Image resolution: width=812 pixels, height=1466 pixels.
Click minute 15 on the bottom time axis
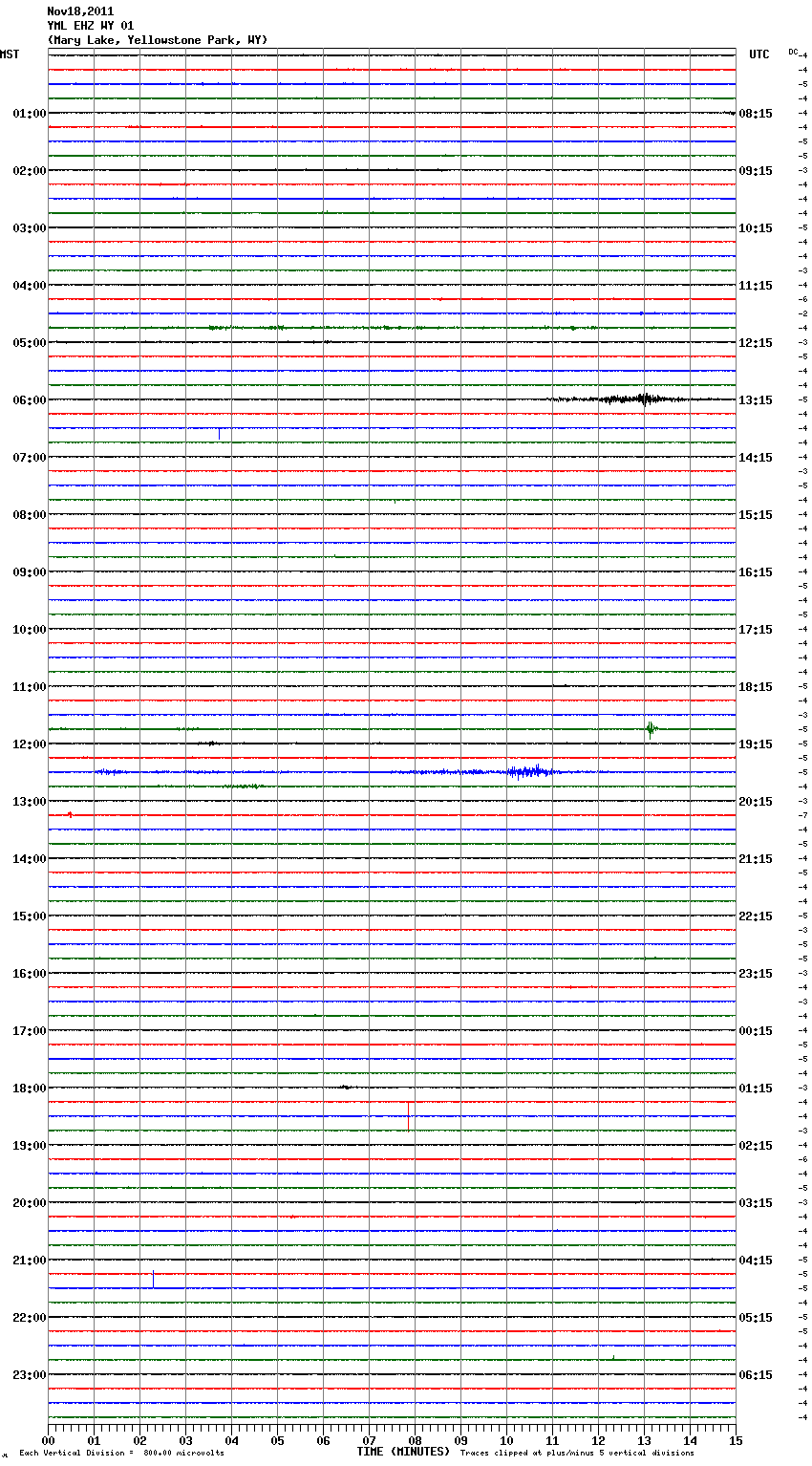[x=736, y=1439]
